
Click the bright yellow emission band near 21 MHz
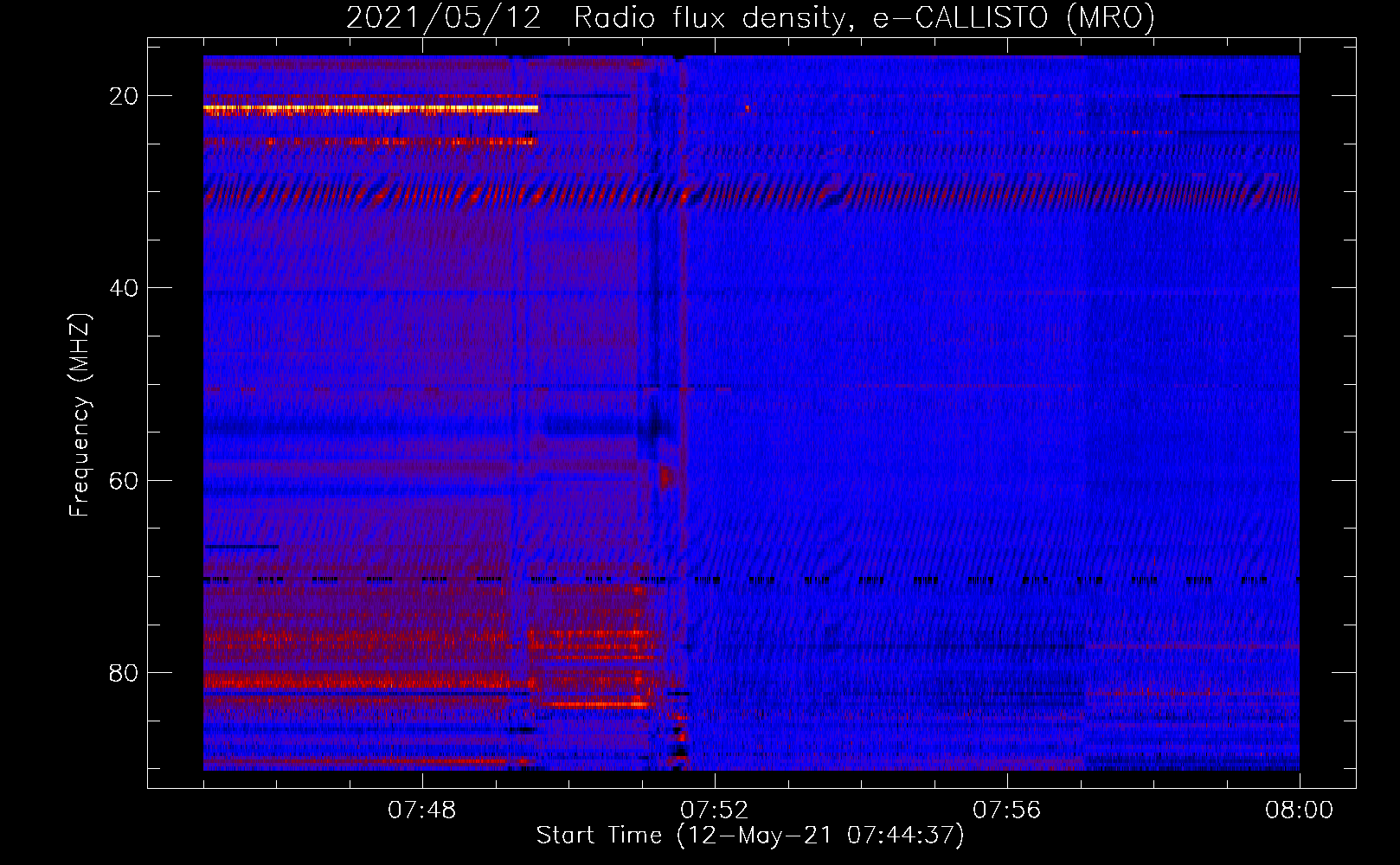click(x=370, y=109)
